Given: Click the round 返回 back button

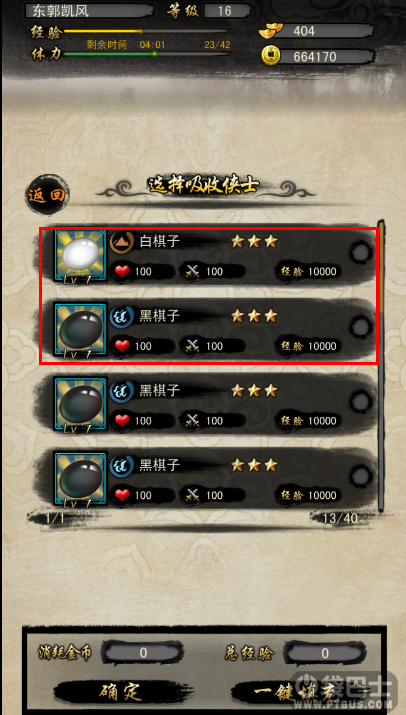Looking at the screenshot, I should (47, 196).
